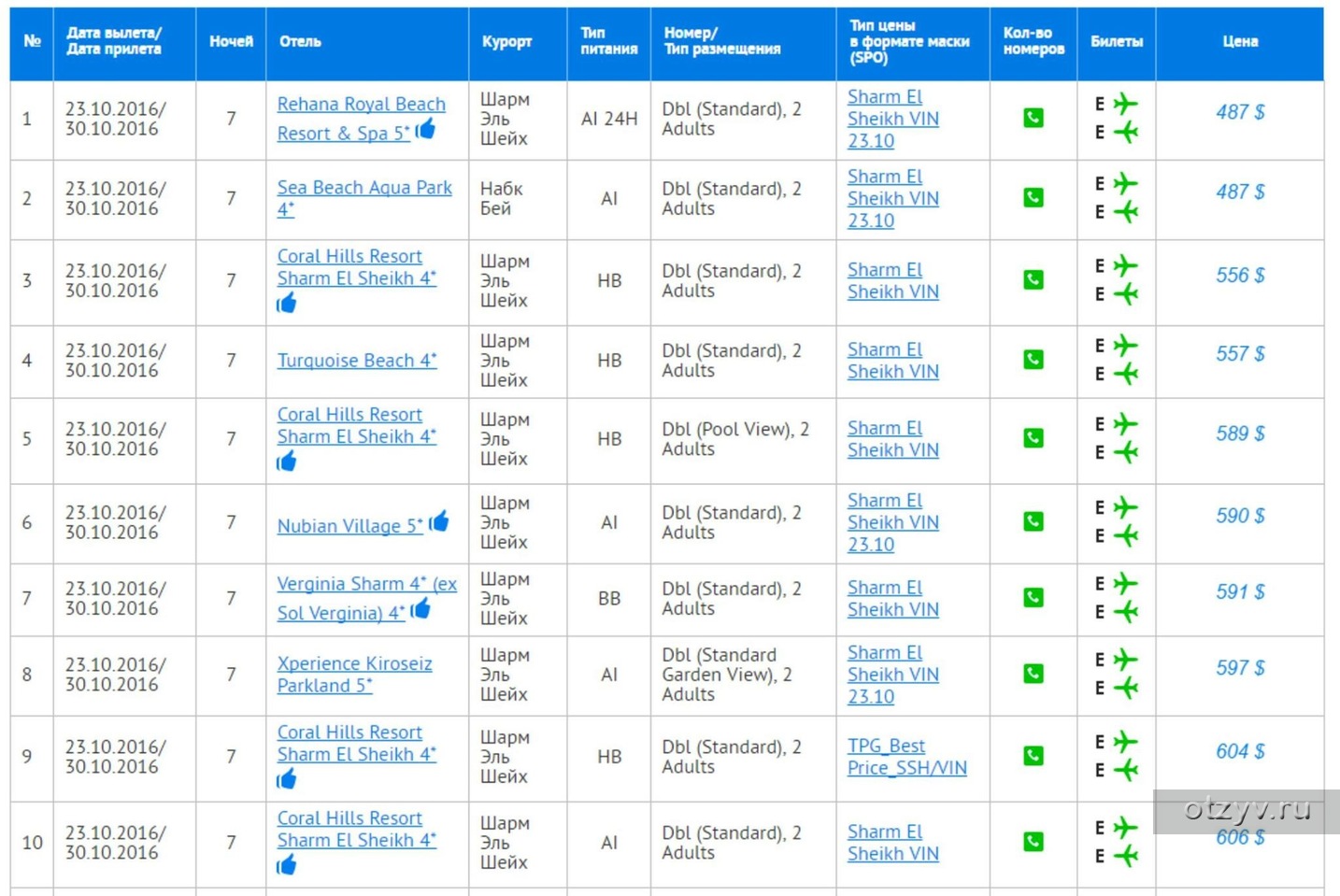Click green phone icon in row 6
Image resolution: width=1340 pixels, height=896 pixels.
pos(1033,520)
